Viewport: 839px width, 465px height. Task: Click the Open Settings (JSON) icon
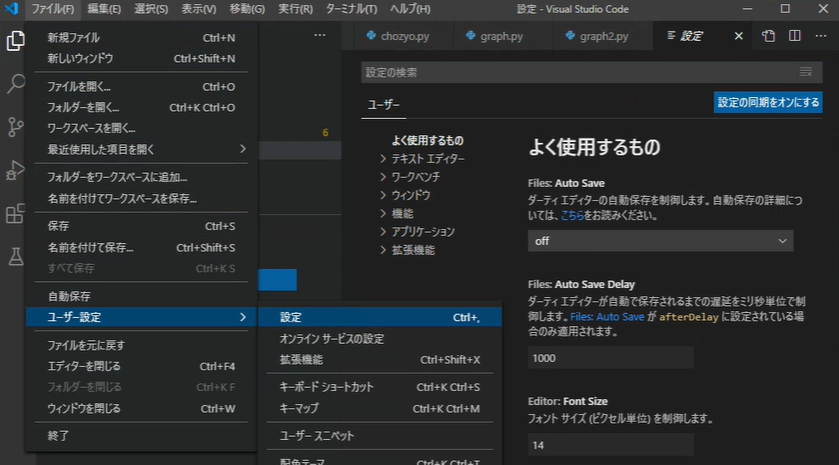768,36
